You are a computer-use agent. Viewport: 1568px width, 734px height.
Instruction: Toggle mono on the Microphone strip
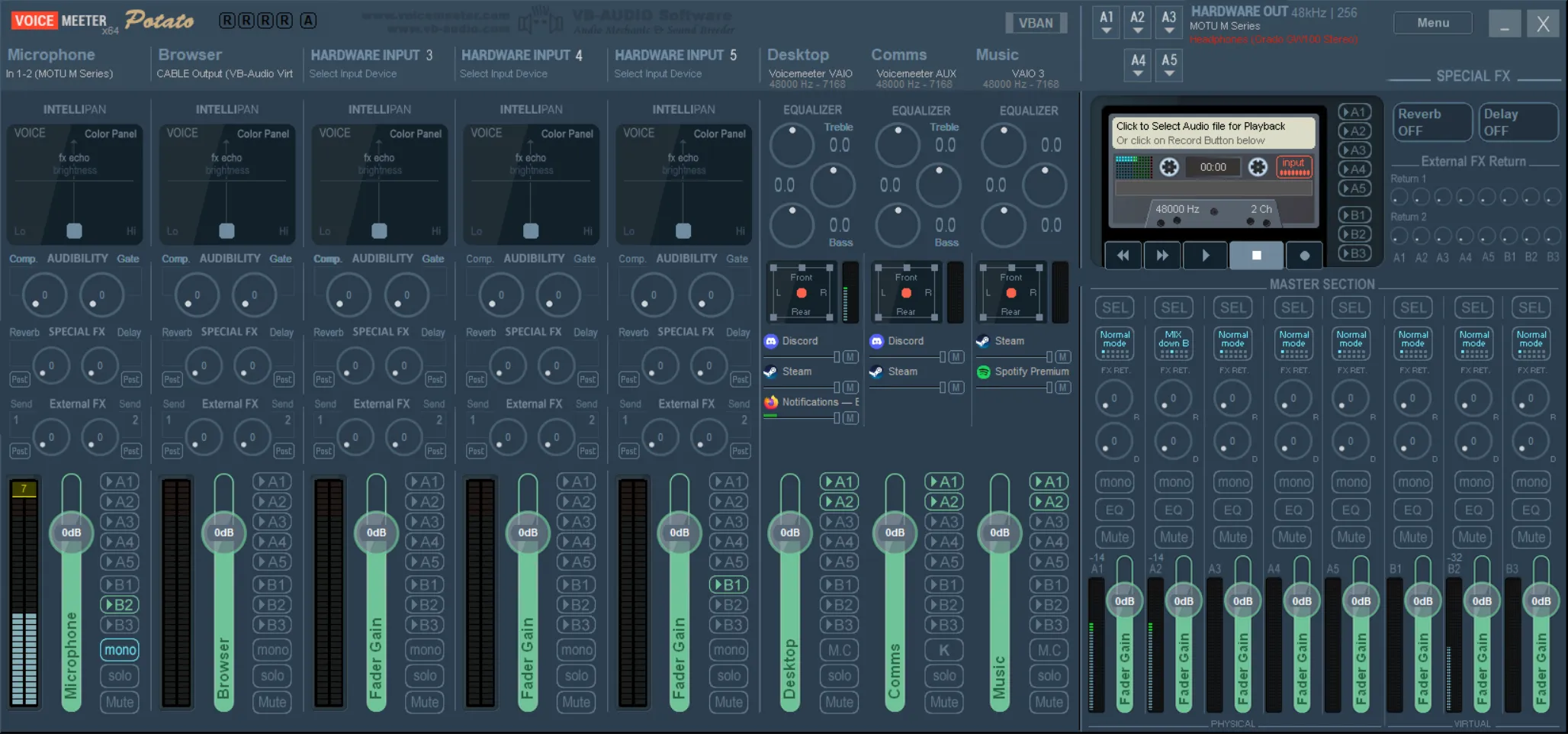click(120, 650)
